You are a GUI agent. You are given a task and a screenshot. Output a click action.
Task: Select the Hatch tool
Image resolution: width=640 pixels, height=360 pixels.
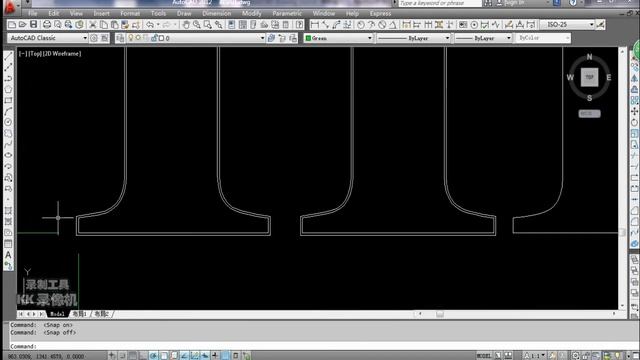8,211
